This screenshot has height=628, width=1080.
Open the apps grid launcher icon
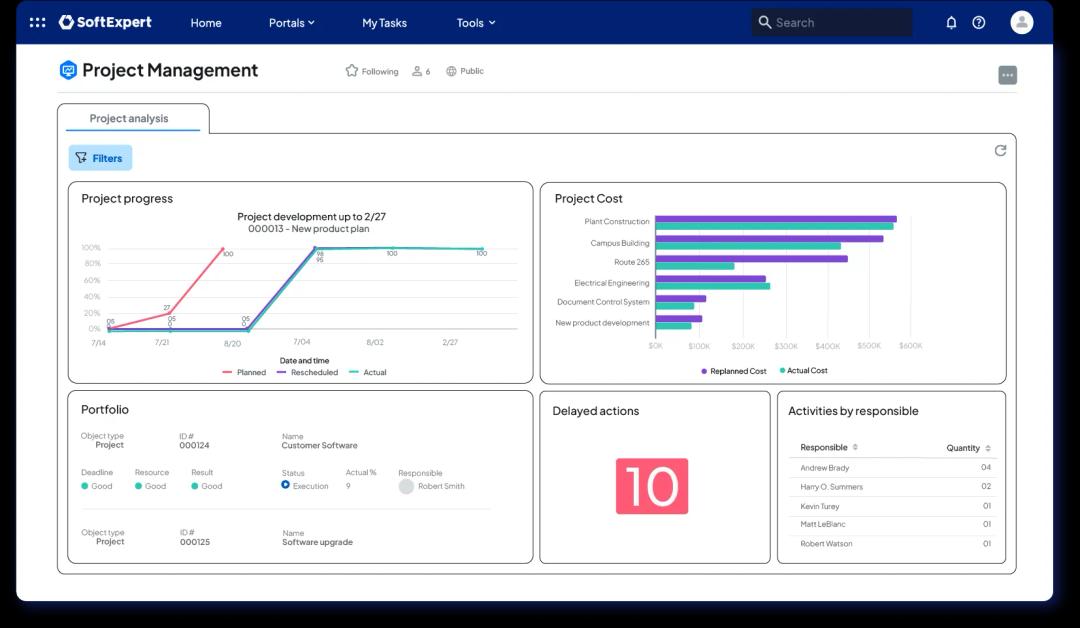[x=37, y=22]
